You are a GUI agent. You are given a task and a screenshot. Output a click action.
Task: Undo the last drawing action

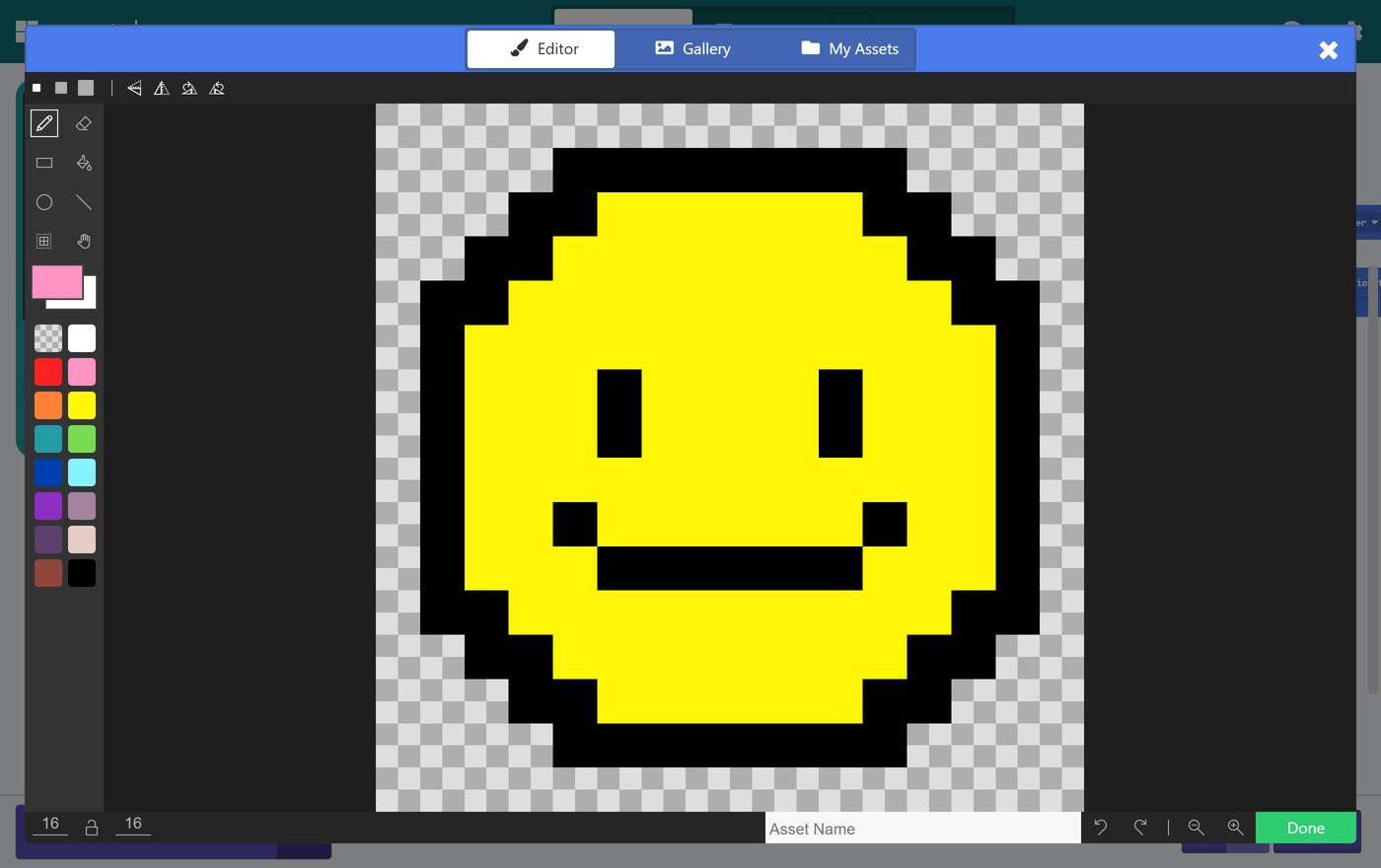pos(1101,828)
